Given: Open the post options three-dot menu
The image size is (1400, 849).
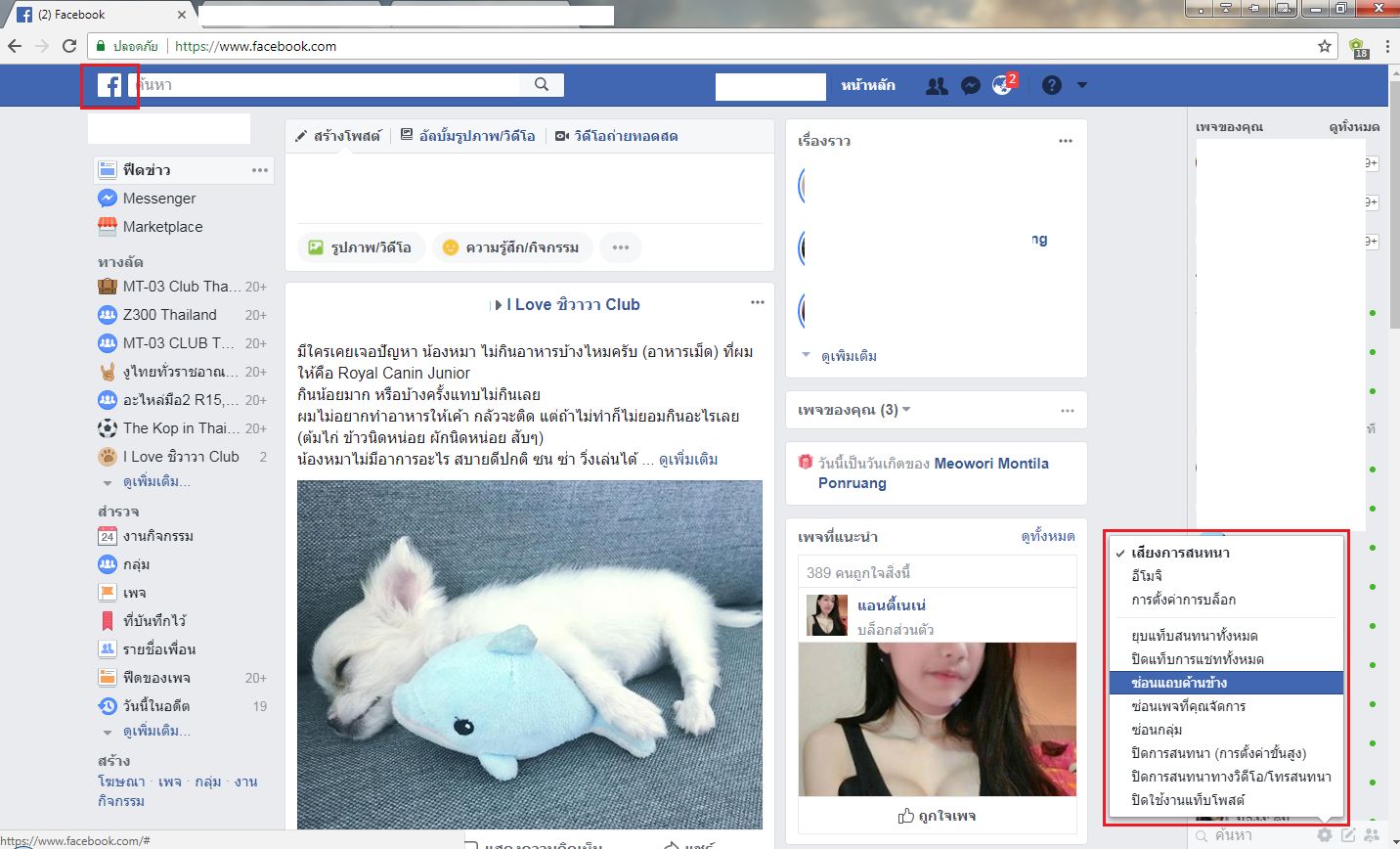Looking at the screenshot, I should [757, 302].
